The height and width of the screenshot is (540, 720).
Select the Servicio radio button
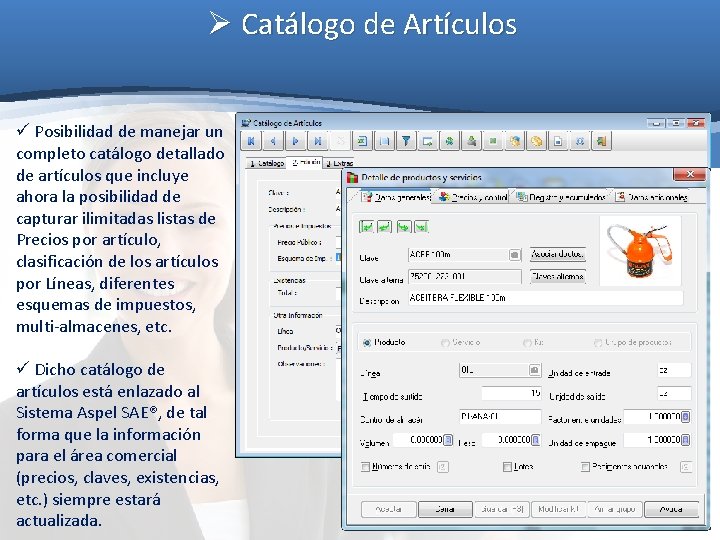point(445,343)
